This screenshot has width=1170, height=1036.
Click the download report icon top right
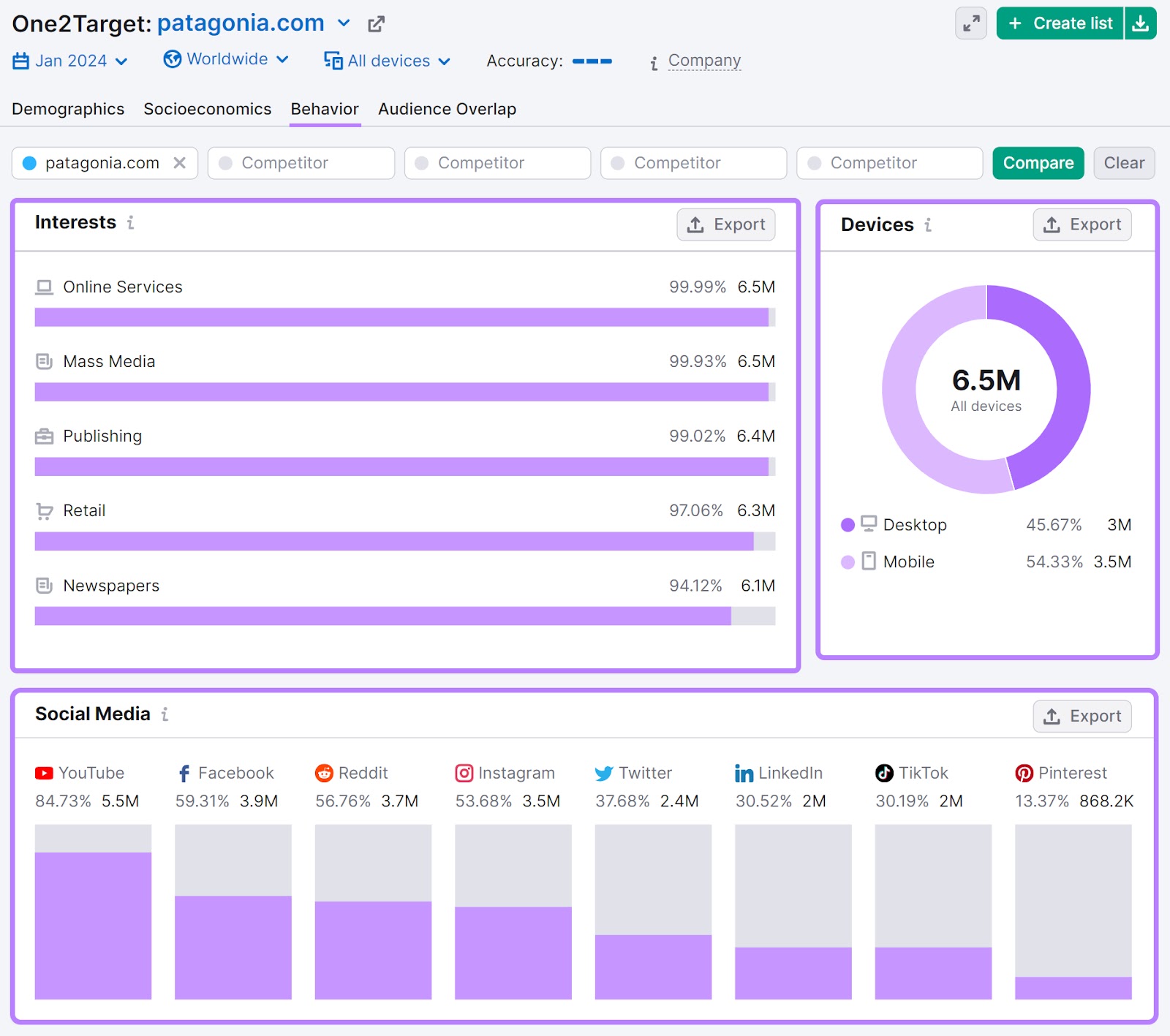(1141, 23)
